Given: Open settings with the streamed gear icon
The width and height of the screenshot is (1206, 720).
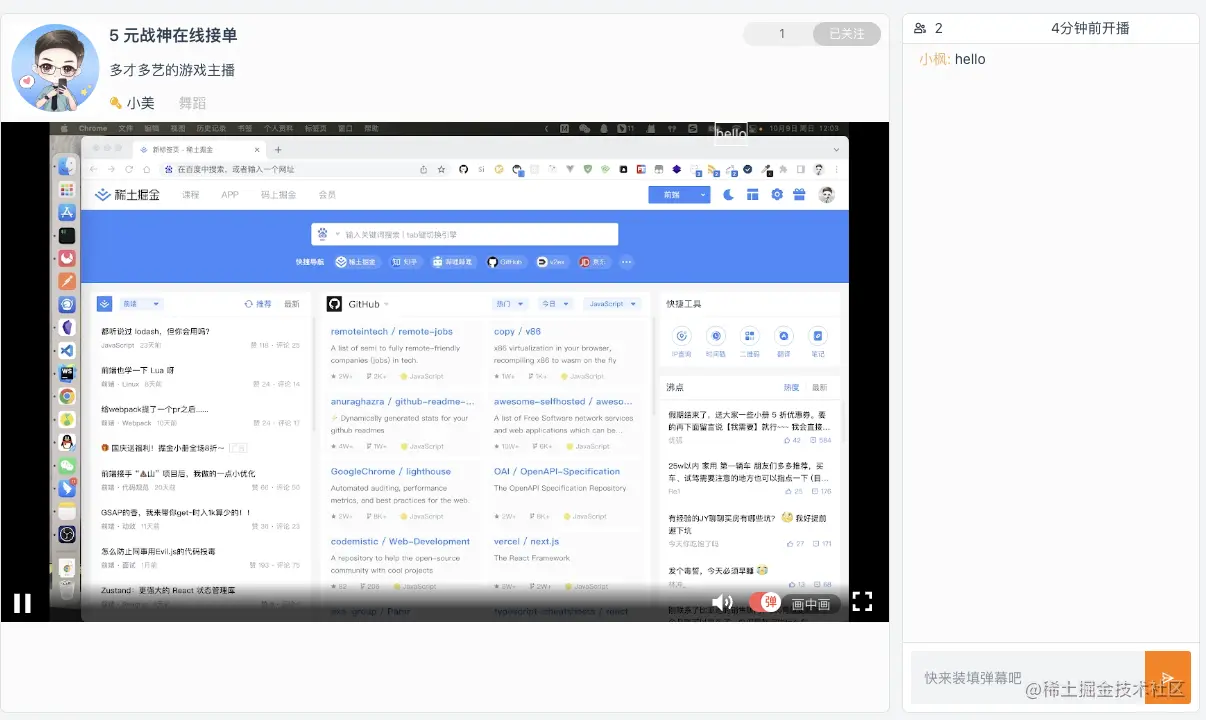Looking at the screenshot, I should pyautogui.click(x=776, y=195).
